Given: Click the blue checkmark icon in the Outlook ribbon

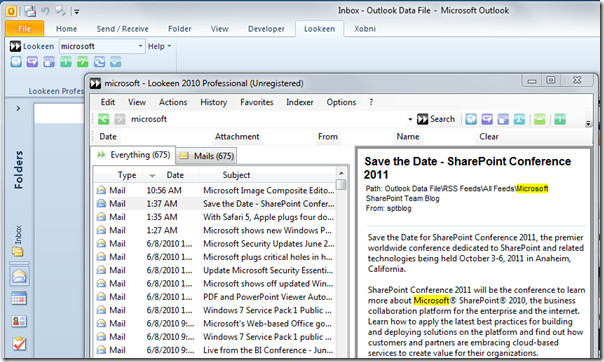Looking at the screenshot, I should click(x=116, y=62).
